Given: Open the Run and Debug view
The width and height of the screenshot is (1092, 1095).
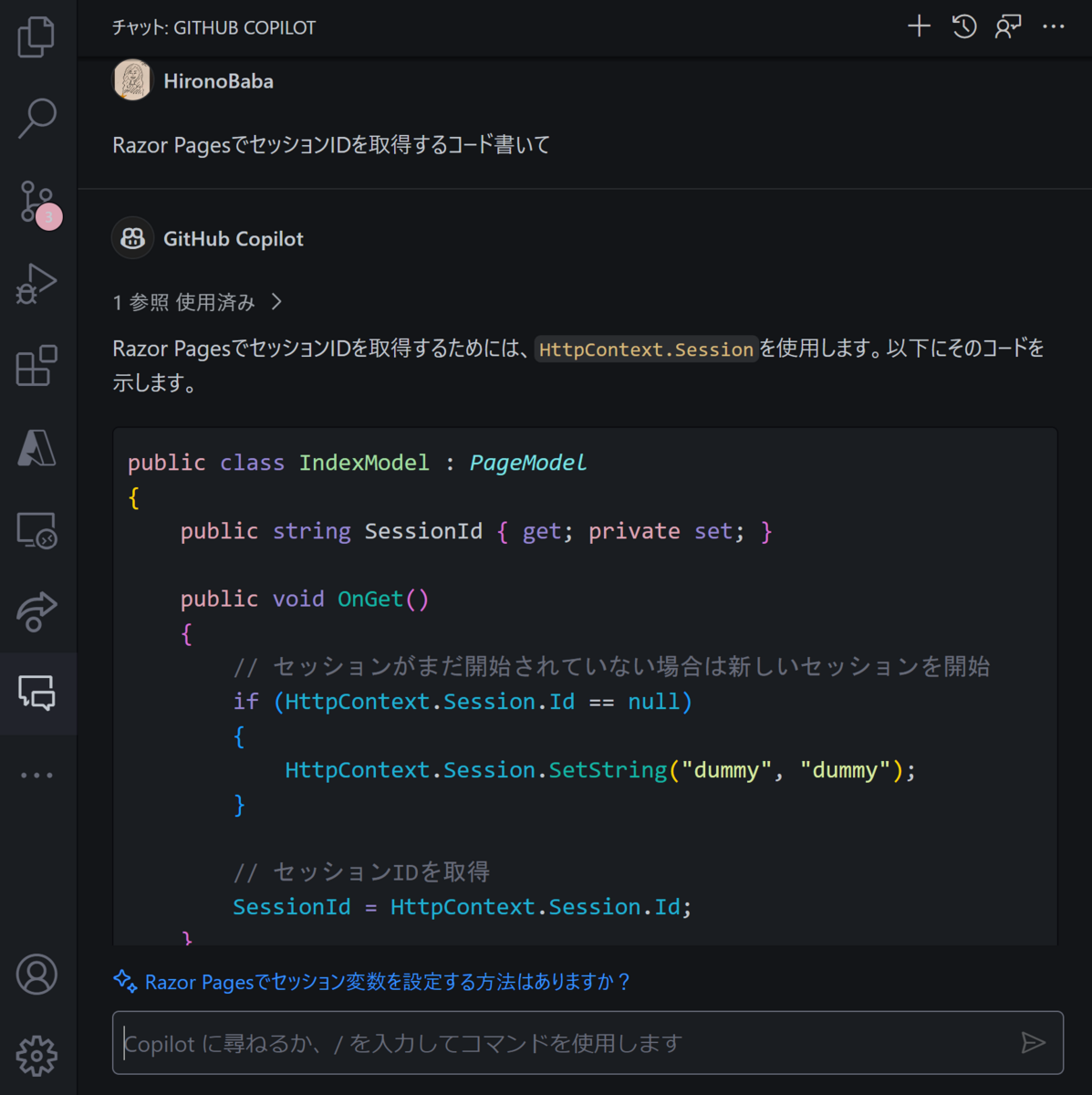Looking at the screenshot, I should [36, 284].
